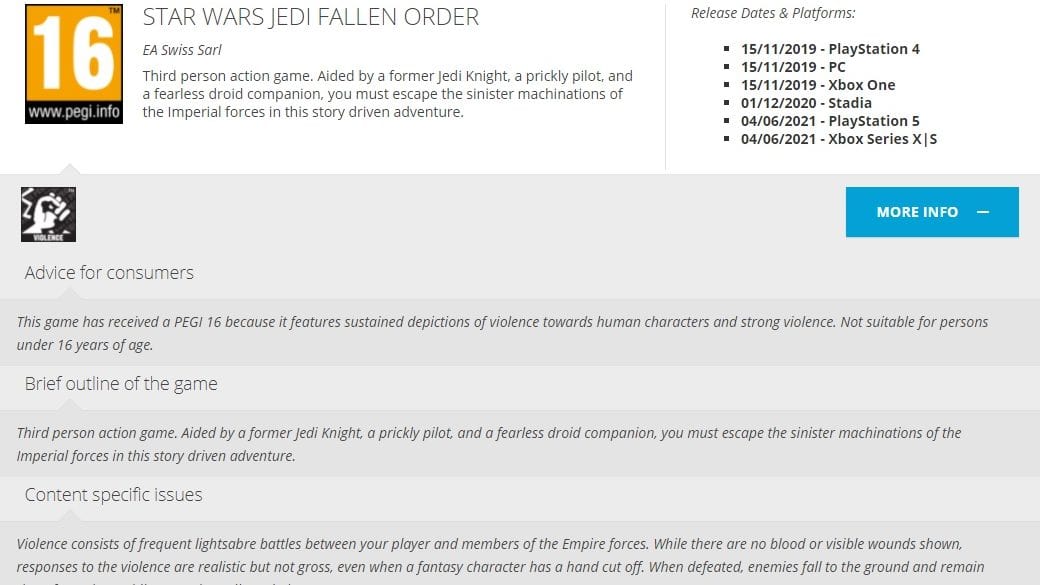Click the PlayStation 4 release entry
The height and width of the screenshot is (585, 1040).
[x=830, y=49]
